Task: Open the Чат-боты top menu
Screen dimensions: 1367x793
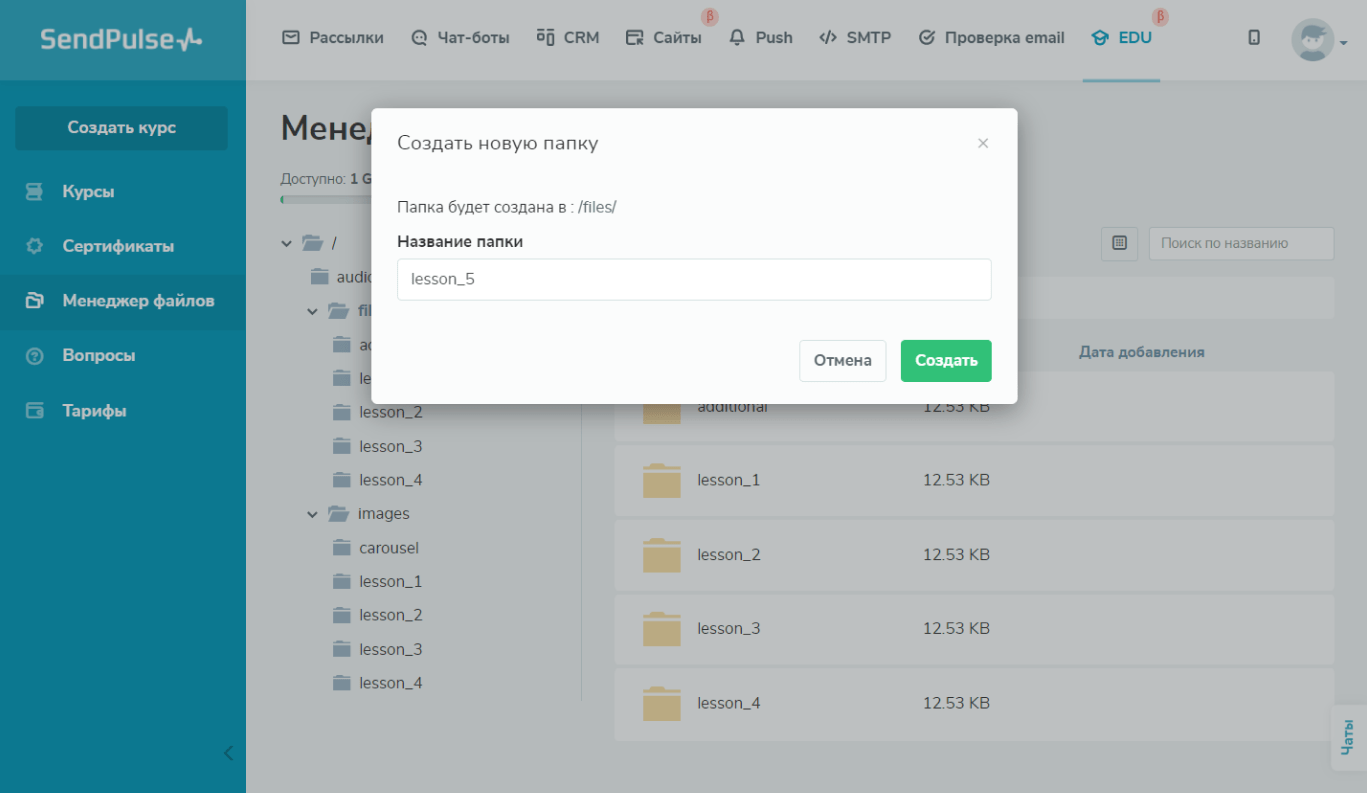Action: point(460,38)
